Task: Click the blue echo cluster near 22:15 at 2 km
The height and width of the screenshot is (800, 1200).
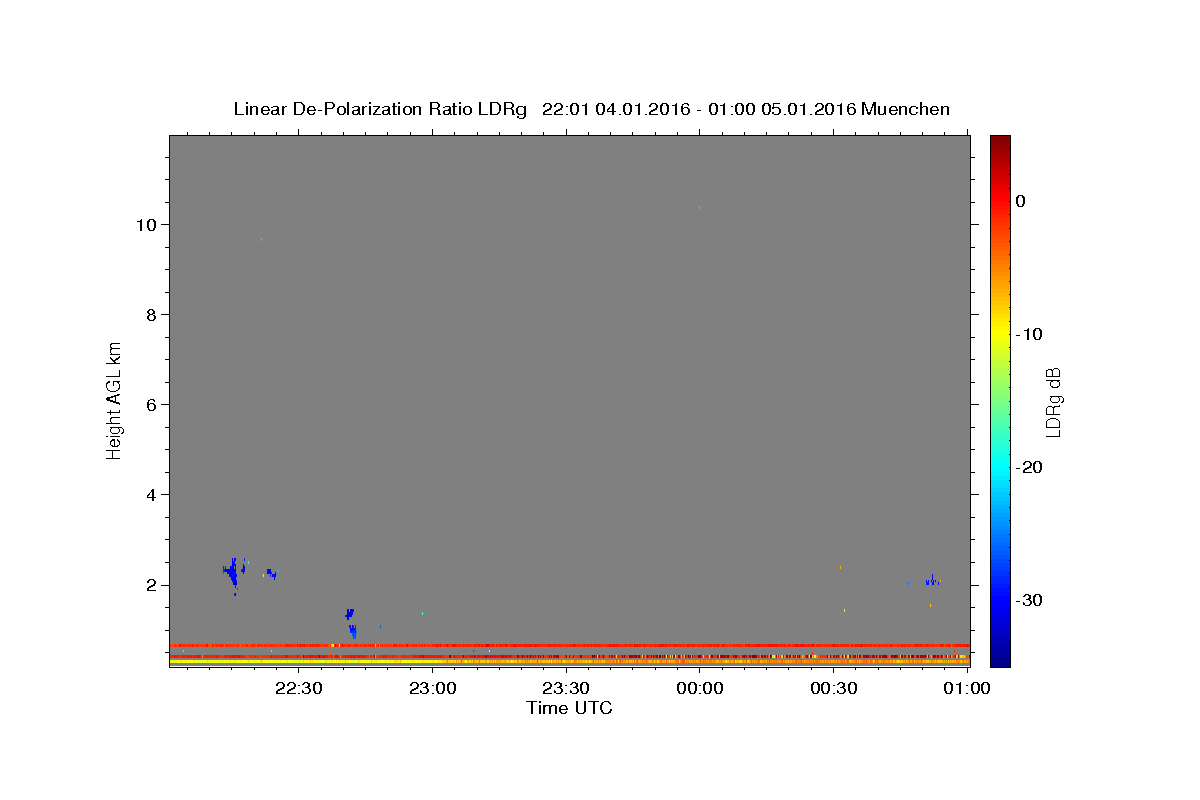Action: tap(233, 573)
